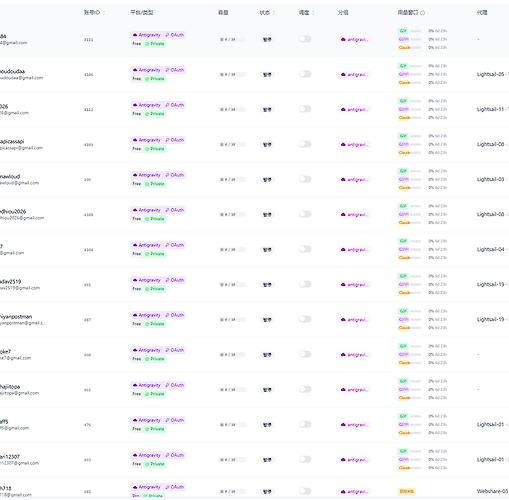Click group cloud icon in h718 row
Viewport: 509px width, 500px height.
click(343, 491)
